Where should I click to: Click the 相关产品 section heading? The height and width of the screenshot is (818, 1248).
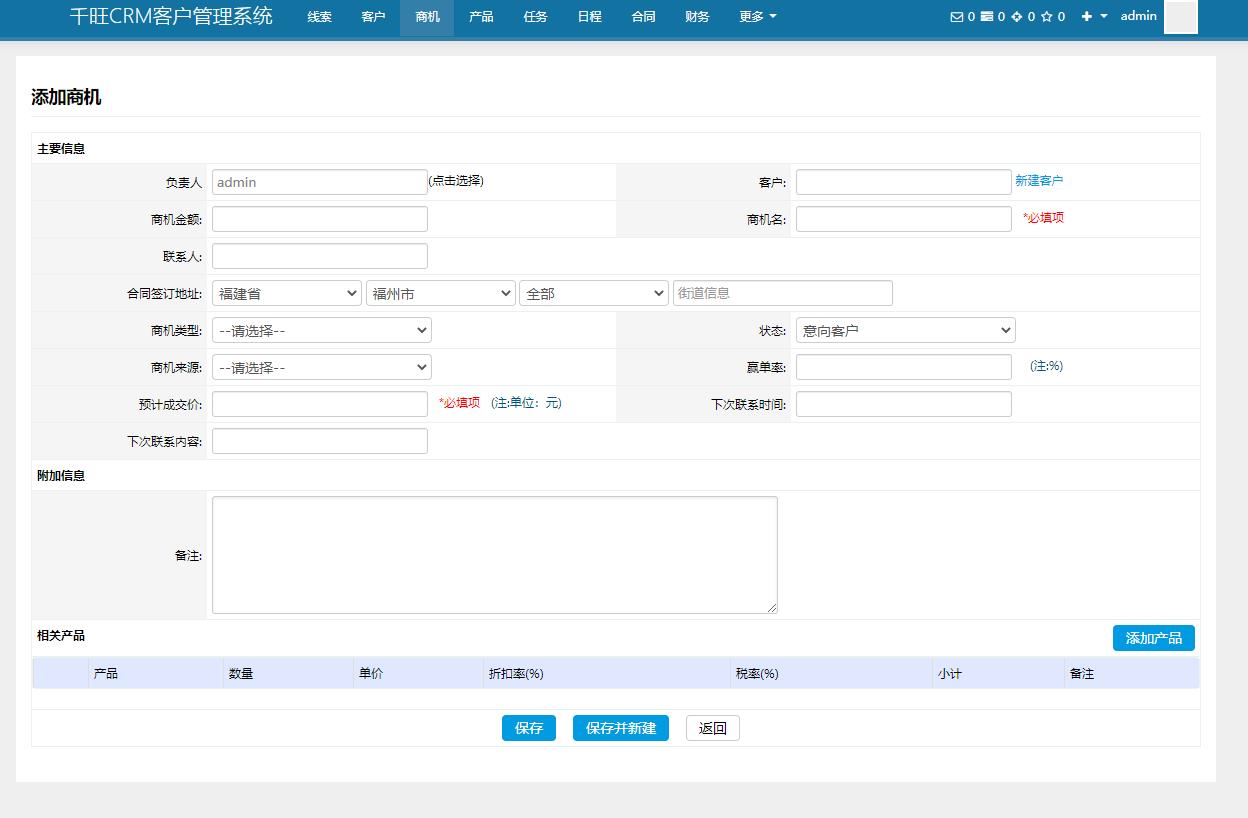(x=61, y=636)
